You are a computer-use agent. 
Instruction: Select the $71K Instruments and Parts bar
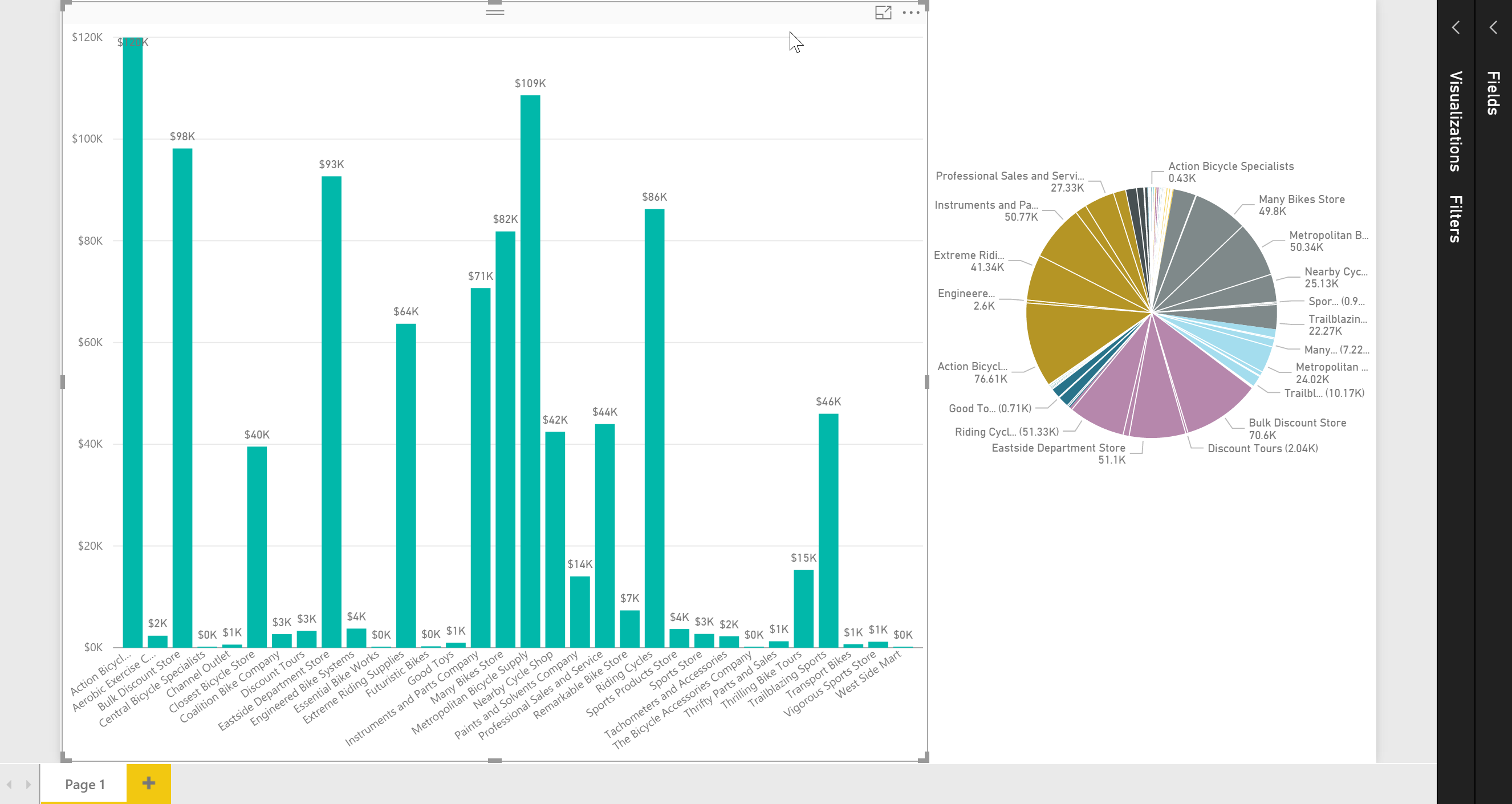click(481, 468)
